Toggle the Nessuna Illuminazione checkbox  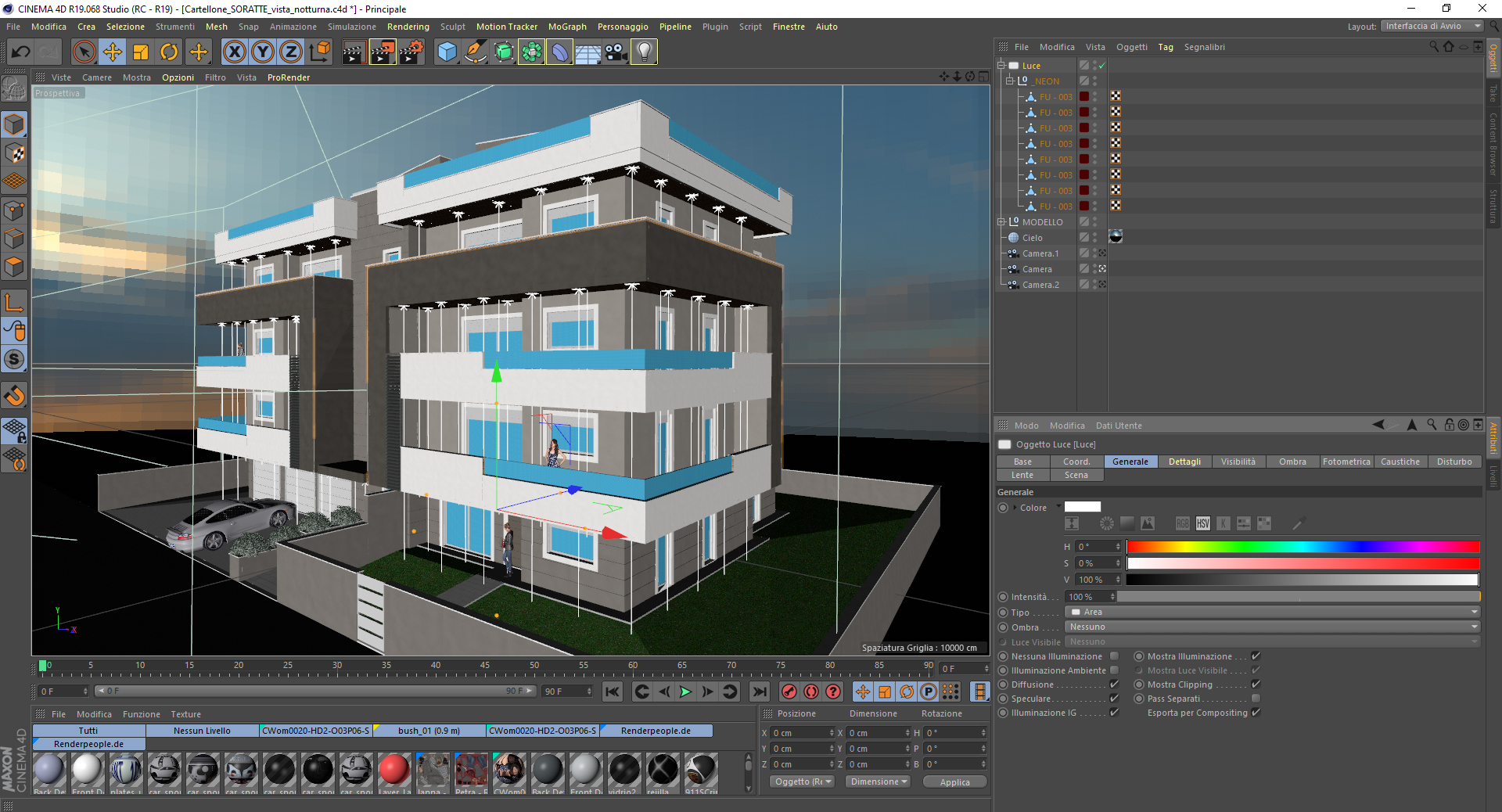[x=1114, y=656]
